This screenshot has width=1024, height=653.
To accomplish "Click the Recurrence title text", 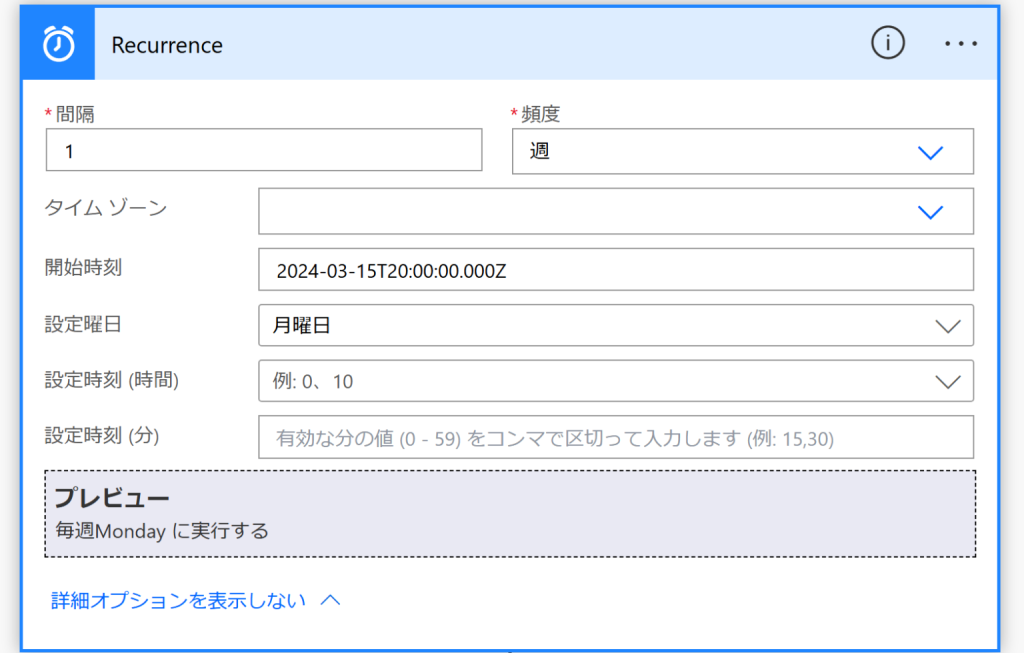I will [x=167, y=45].
